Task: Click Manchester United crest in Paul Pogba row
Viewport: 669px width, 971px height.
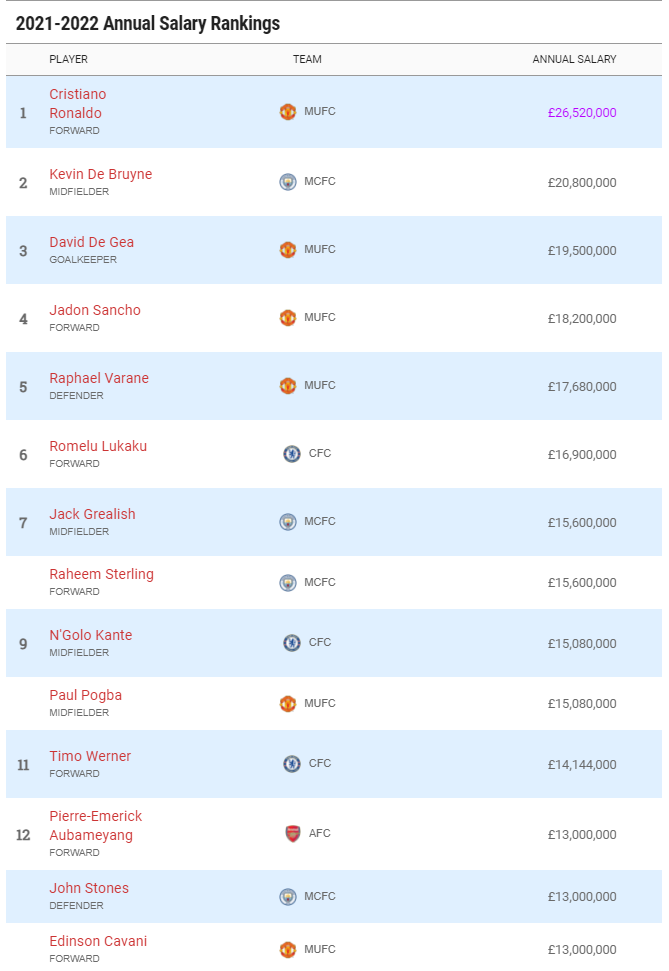Action: (x=287, y=703)
